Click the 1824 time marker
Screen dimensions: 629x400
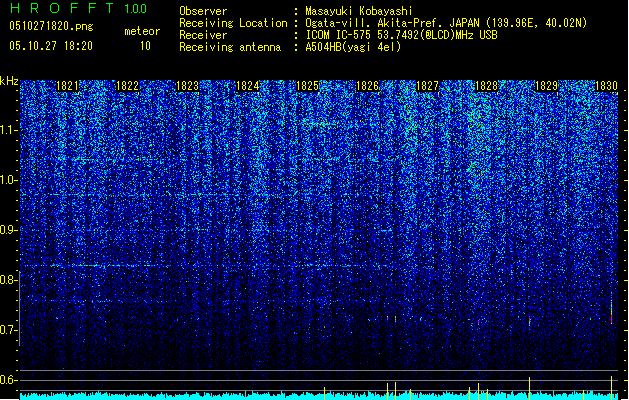point(248,86)
